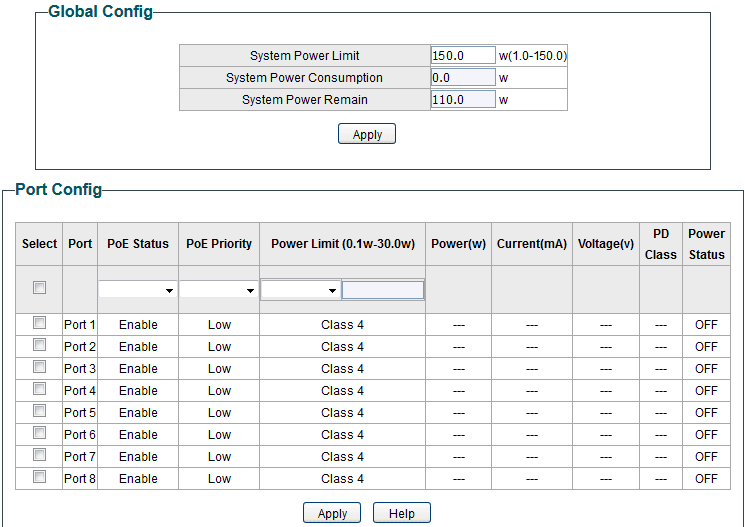Click the Port Config section title
This screenshot has height=527, width=745.
coord(59,189)
